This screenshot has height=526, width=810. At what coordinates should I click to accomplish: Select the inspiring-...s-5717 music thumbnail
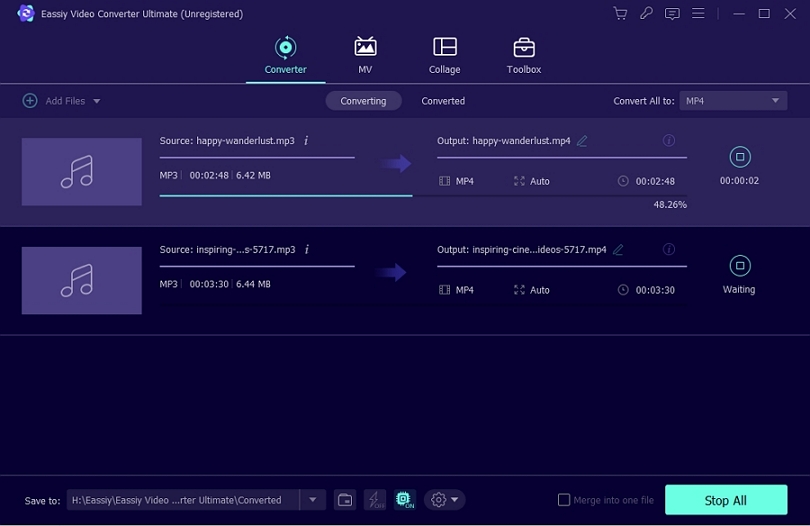click(82, 280)
